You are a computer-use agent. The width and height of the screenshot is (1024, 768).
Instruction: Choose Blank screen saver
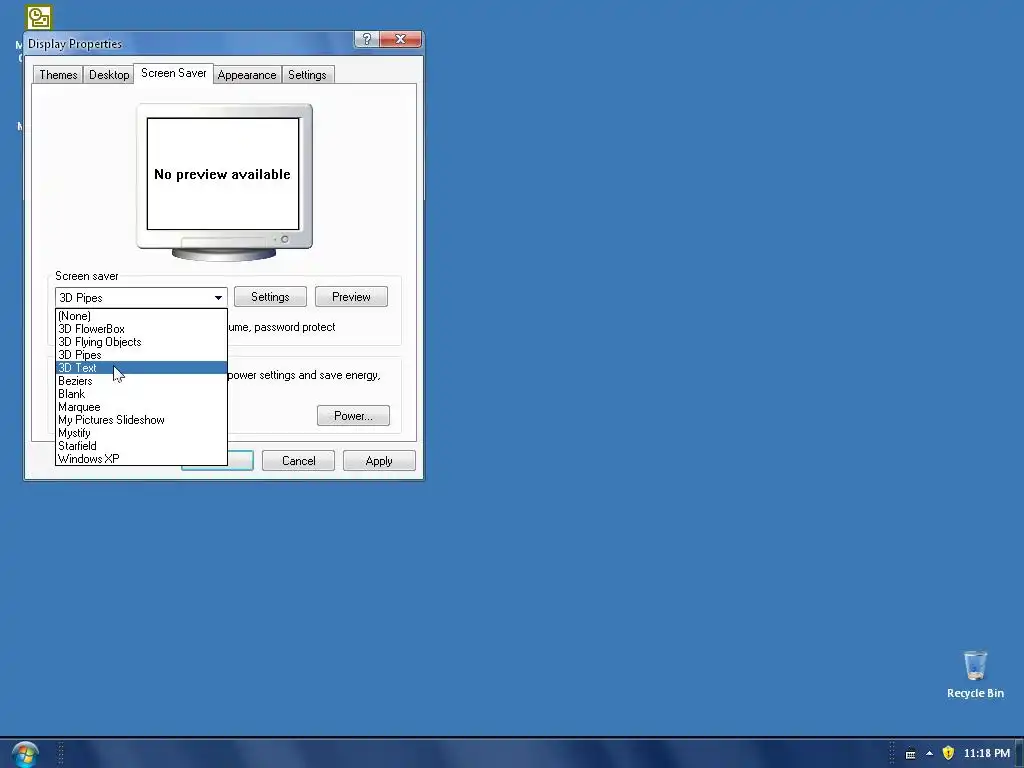click(141, 394)
